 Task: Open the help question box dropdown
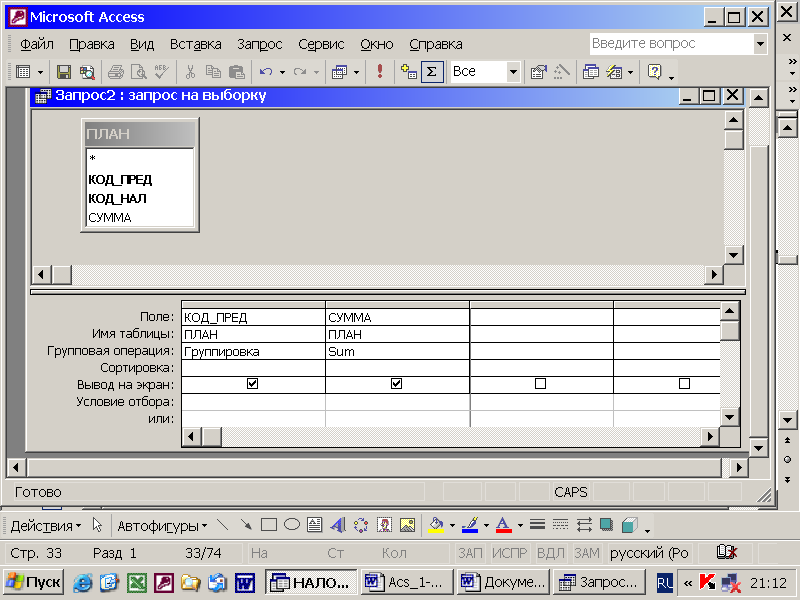click(x=760, y=44)
